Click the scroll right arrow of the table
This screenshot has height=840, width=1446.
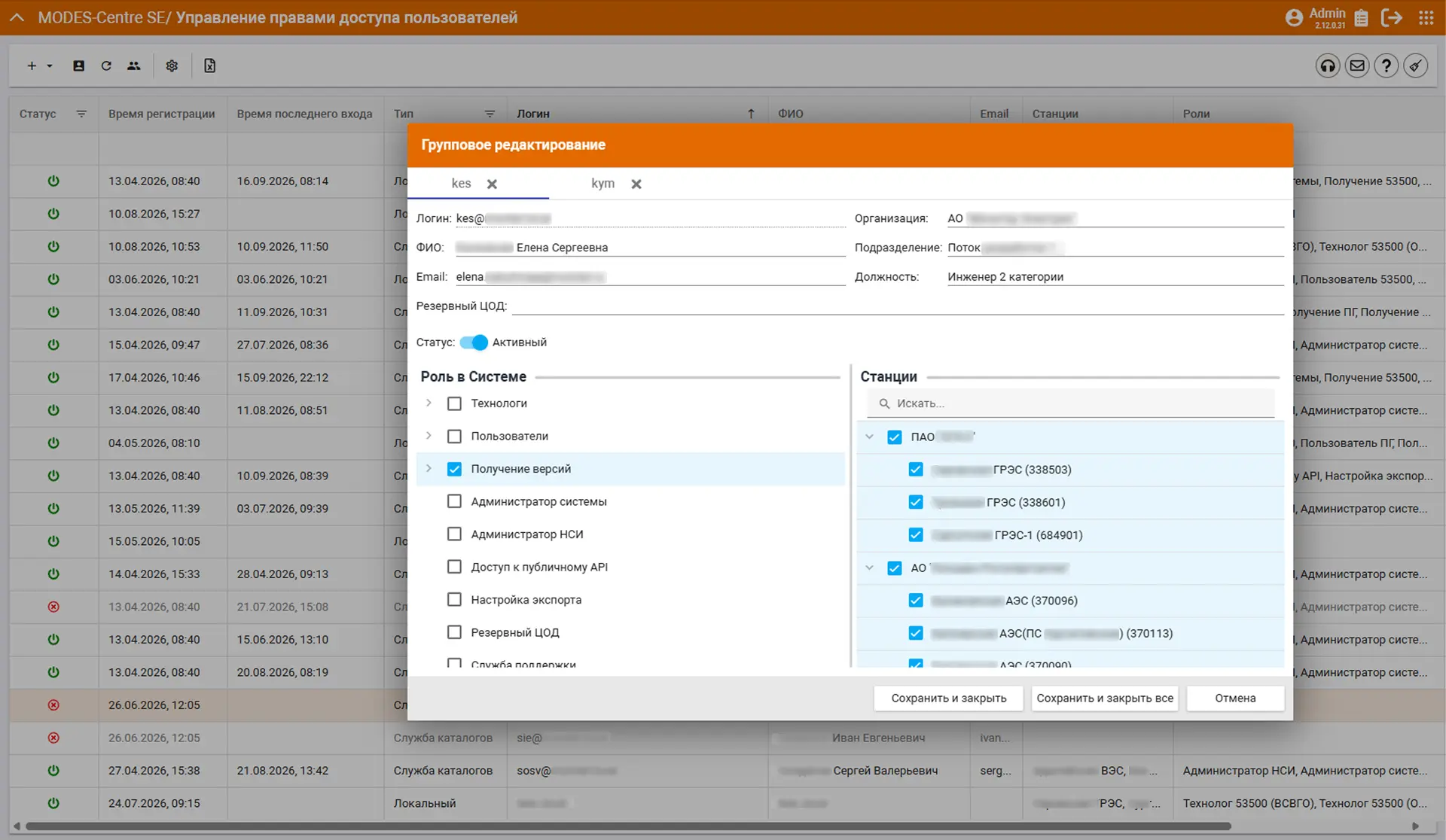pyautogui.click(x=1415, y=826)
